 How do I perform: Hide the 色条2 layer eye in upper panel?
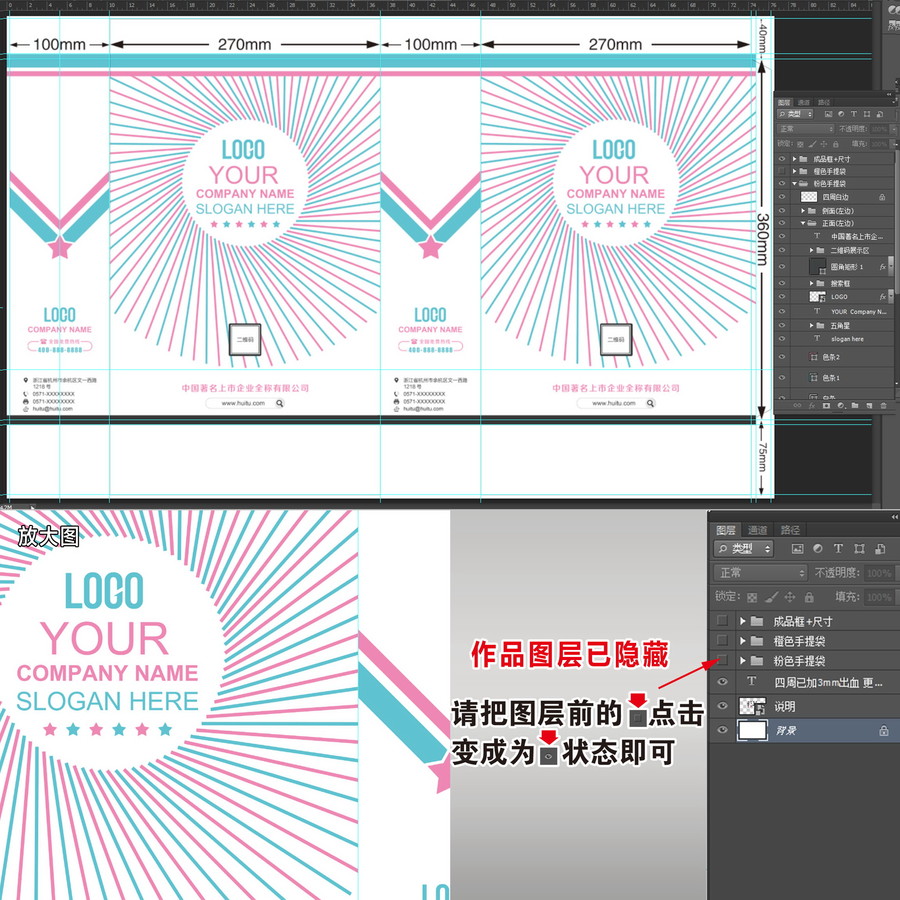[x=782, y=357]
